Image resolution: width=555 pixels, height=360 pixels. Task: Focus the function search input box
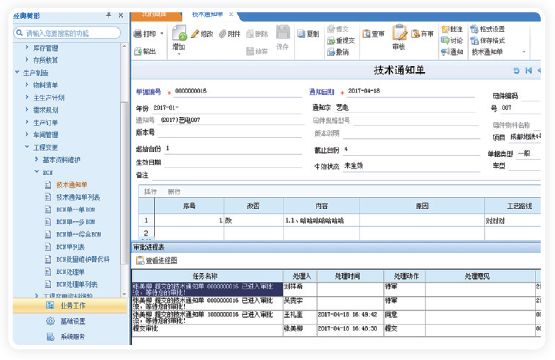click(x=67, y=33)
